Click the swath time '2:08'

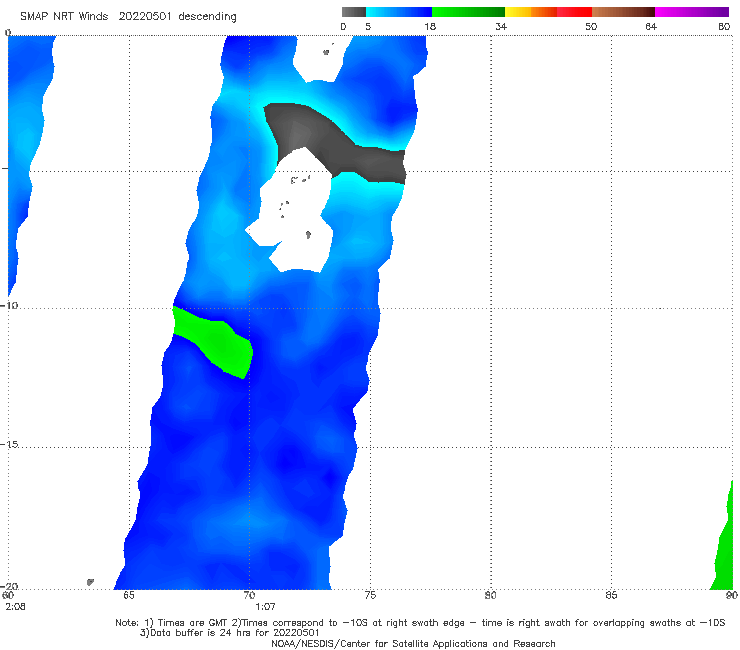[x=16, y=607]
